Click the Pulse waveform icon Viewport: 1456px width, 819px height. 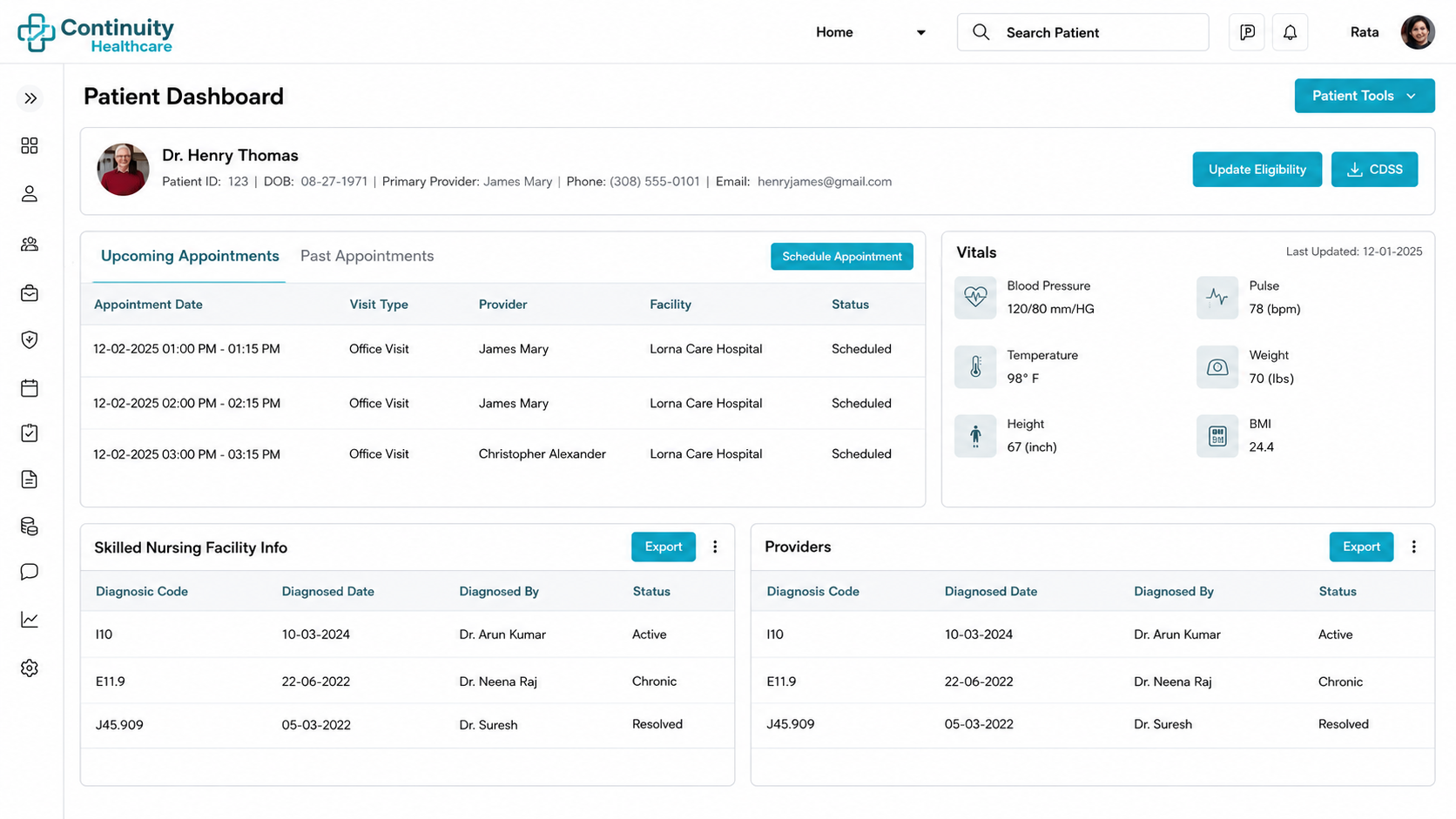pyautogui.click(x=1217, y=298)
